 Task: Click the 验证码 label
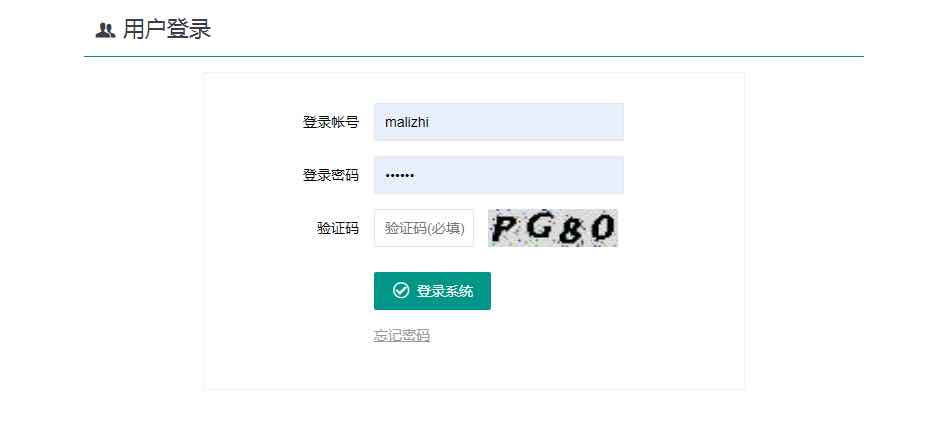(338, 228)
